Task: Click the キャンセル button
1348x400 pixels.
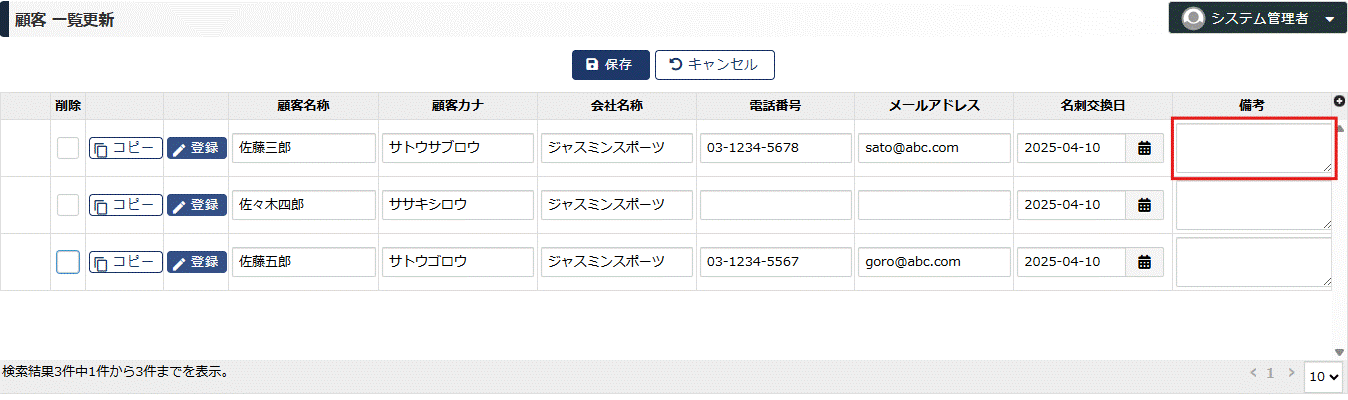Action: coord(715,64)
